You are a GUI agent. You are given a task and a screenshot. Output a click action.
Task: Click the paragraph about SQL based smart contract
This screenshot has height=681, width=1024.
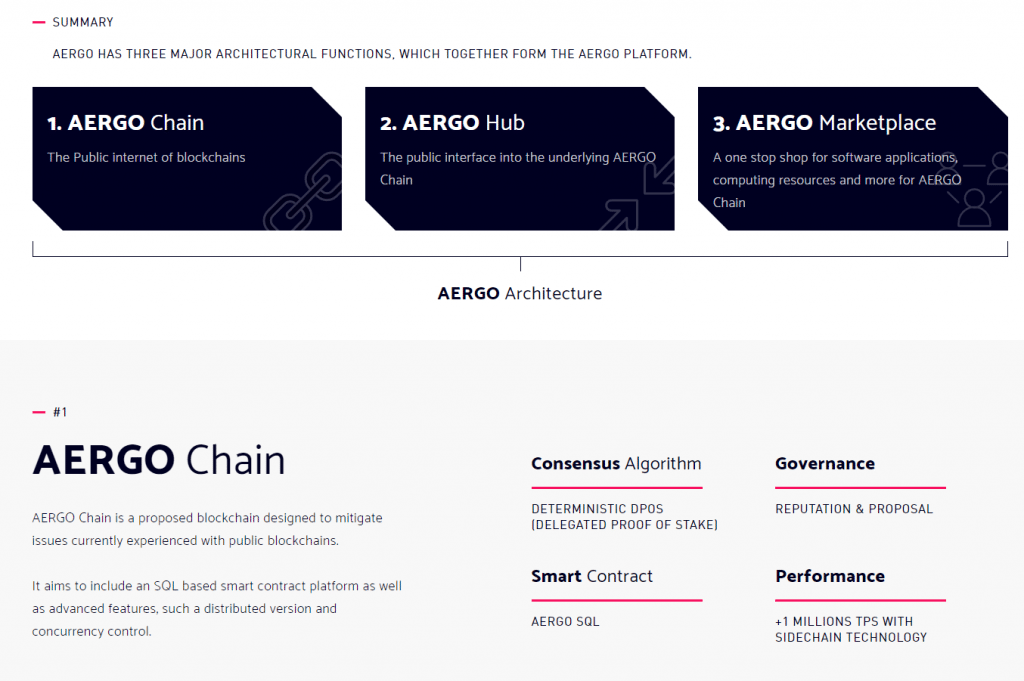tap(217, 609)
